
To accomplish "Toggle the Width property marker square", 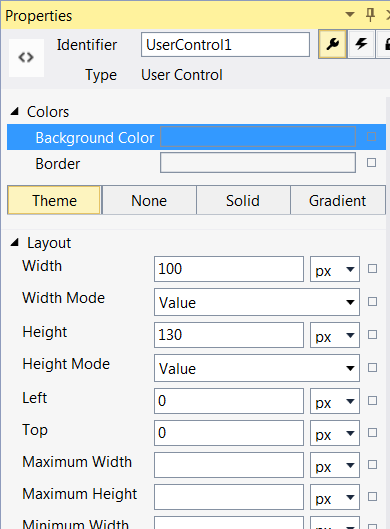I will [x=372, y=269].
